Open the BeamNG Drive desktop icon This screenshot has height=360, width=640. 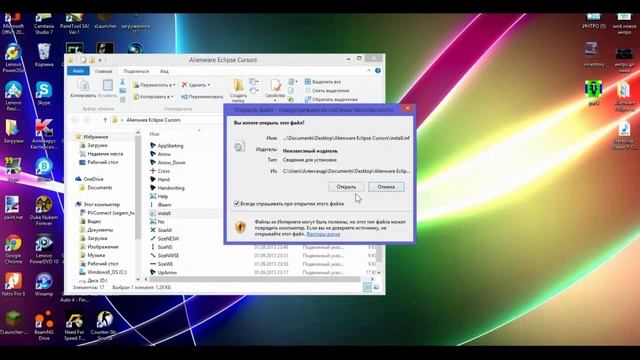click(44, 326)
